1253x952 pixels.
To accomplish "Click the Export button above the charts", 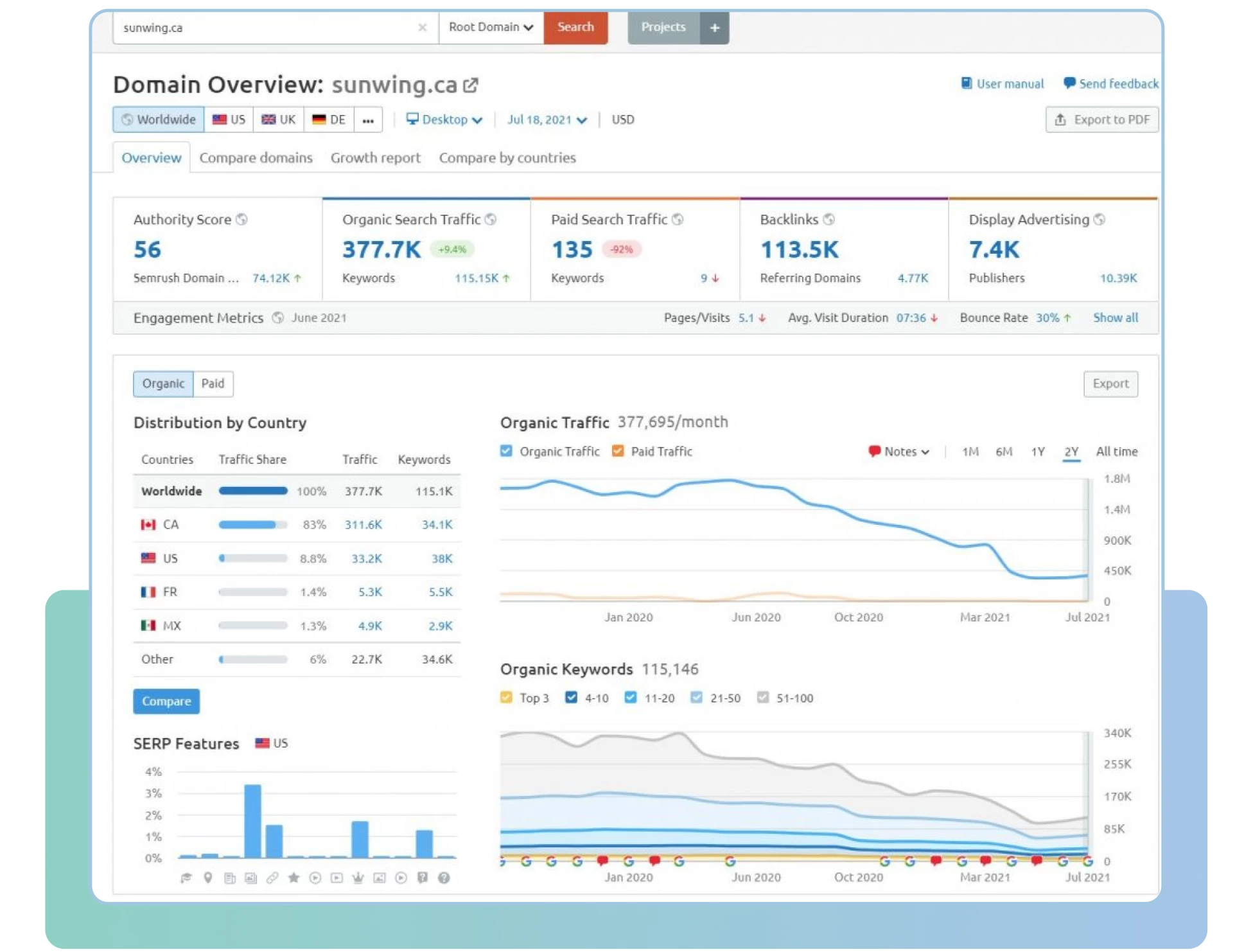I will click(1110, 383).
